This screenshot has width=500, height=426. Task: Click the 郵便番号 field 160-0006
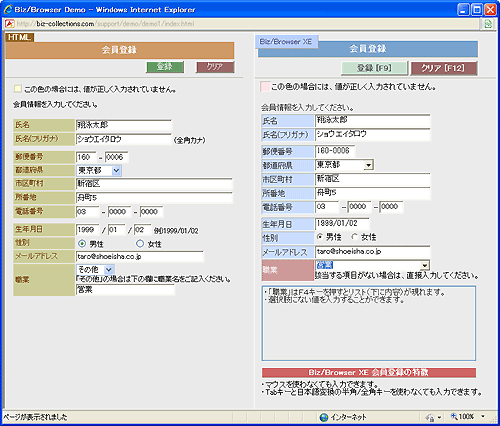tap(335, 151)
